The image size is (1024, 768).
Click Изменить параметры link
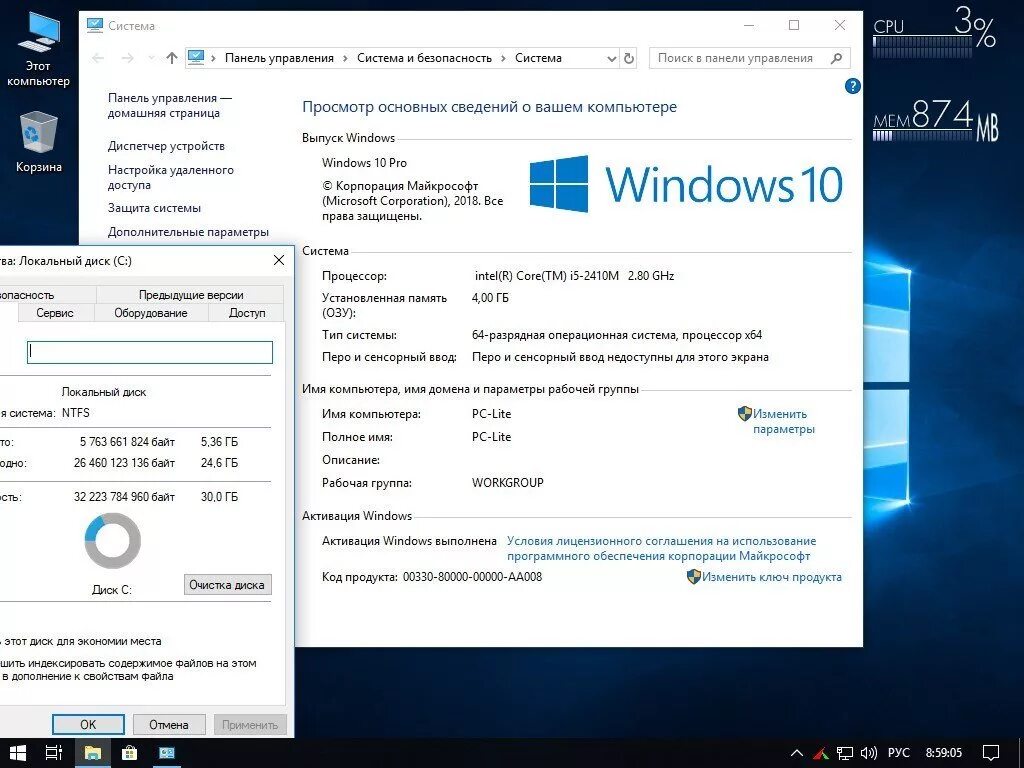782,421
